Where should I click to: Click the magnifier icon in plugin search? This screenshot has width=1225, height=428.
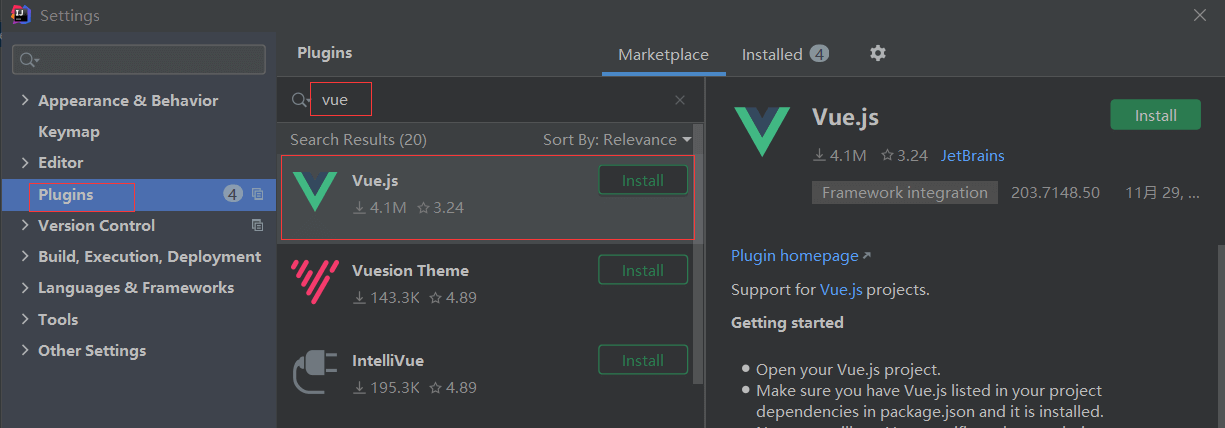(x=300, y=100)
